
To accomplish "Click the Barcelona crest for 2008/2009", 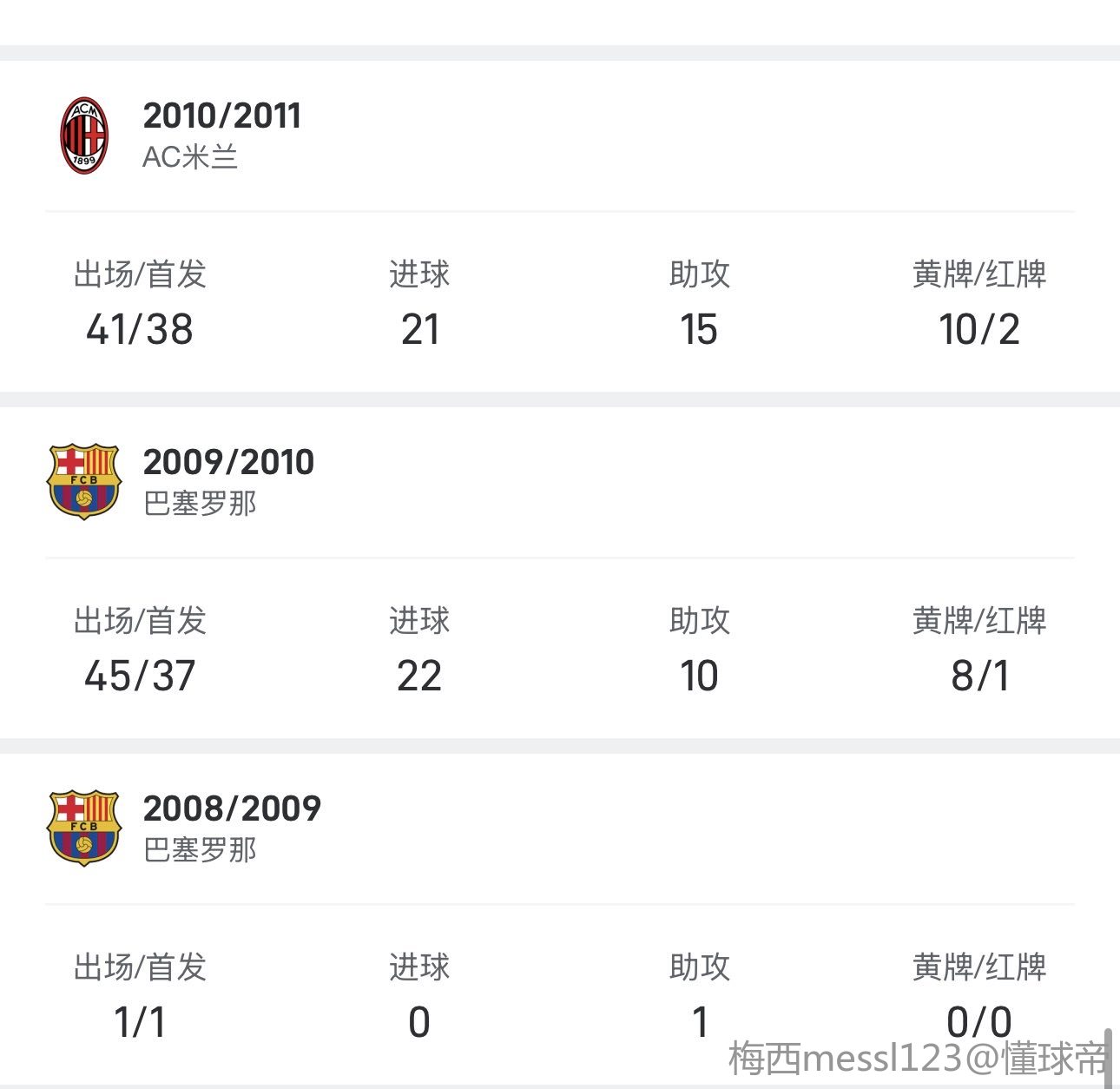I will click(x=83, y=828).
